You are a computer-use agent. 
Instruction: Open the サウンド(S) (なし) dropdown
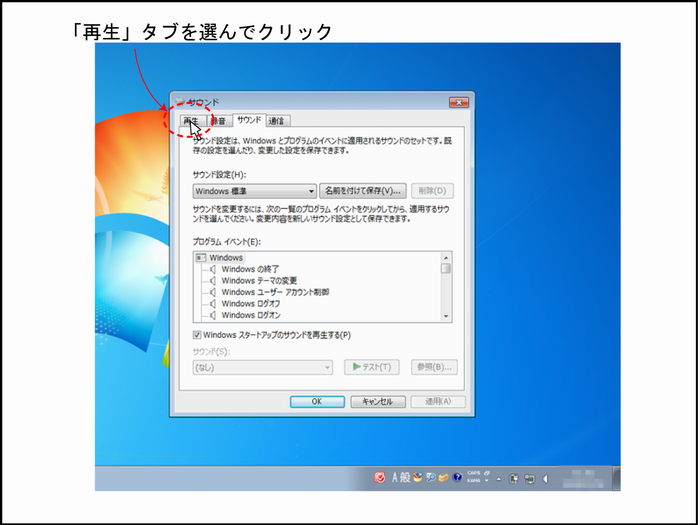pyautogui.click(x=262, y=367)
